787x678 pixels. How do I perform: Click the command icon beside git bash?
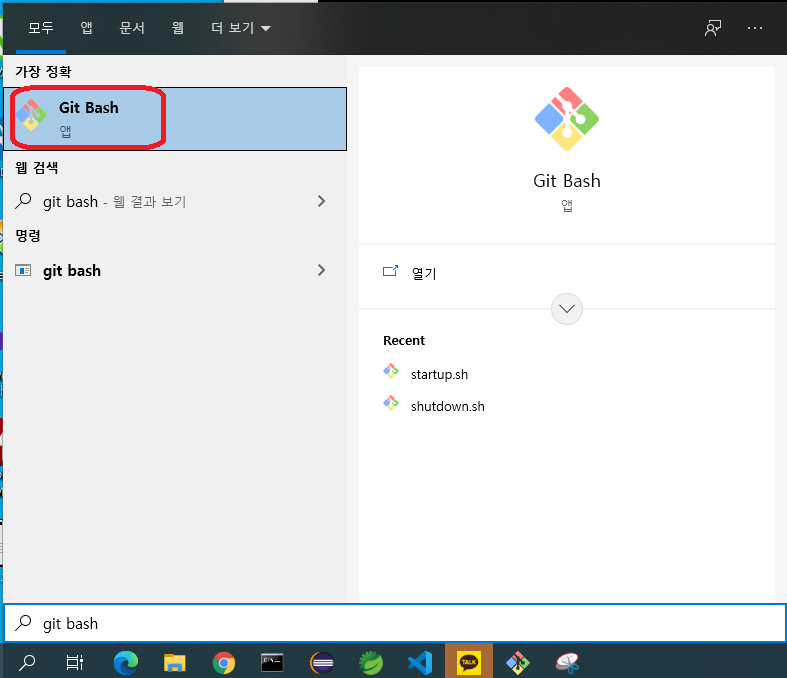(23, 270)
